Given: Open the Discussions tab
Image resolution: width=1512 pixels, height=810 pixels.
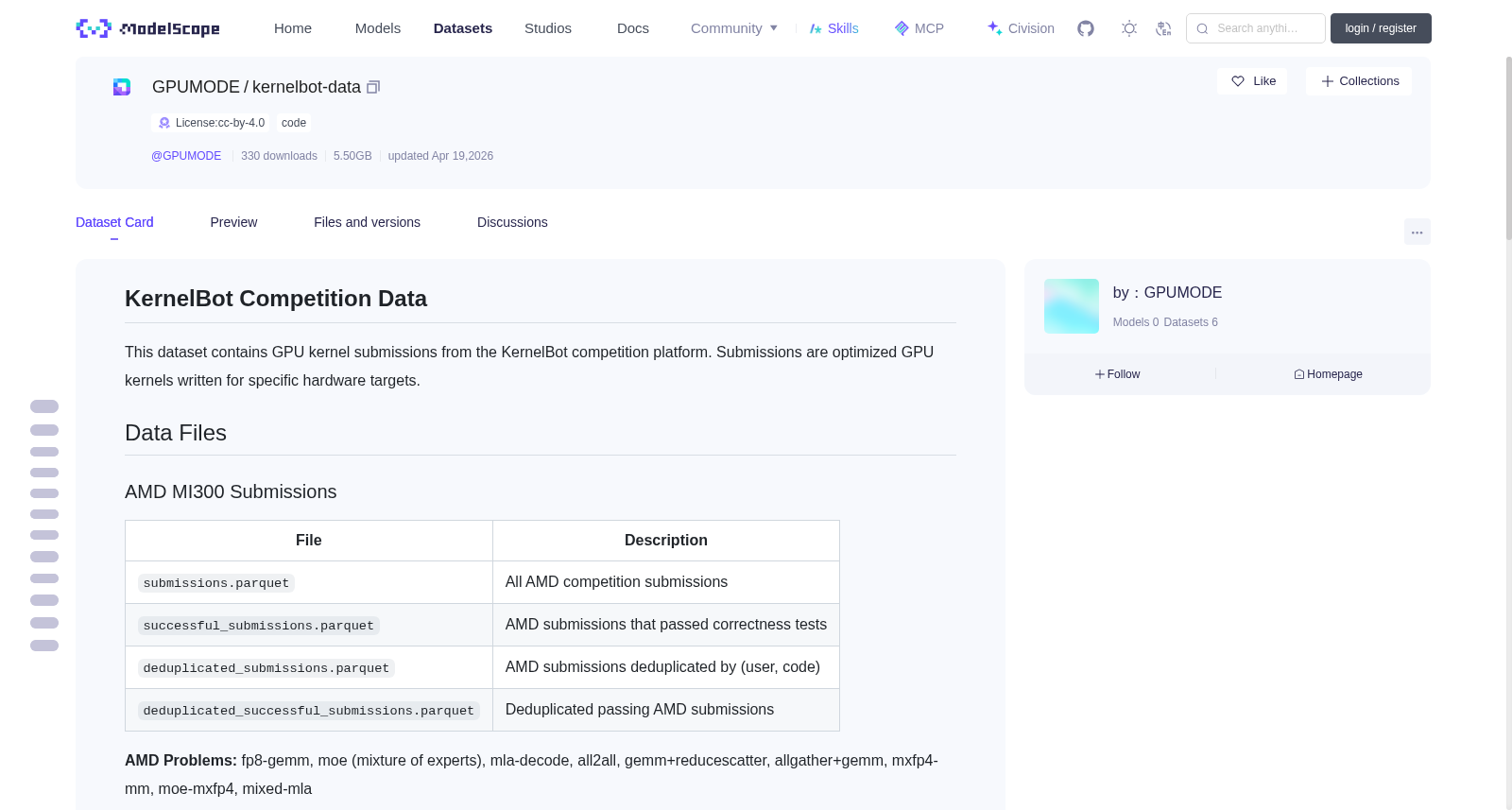Looking at the screenshot, I should coord(512,222).
